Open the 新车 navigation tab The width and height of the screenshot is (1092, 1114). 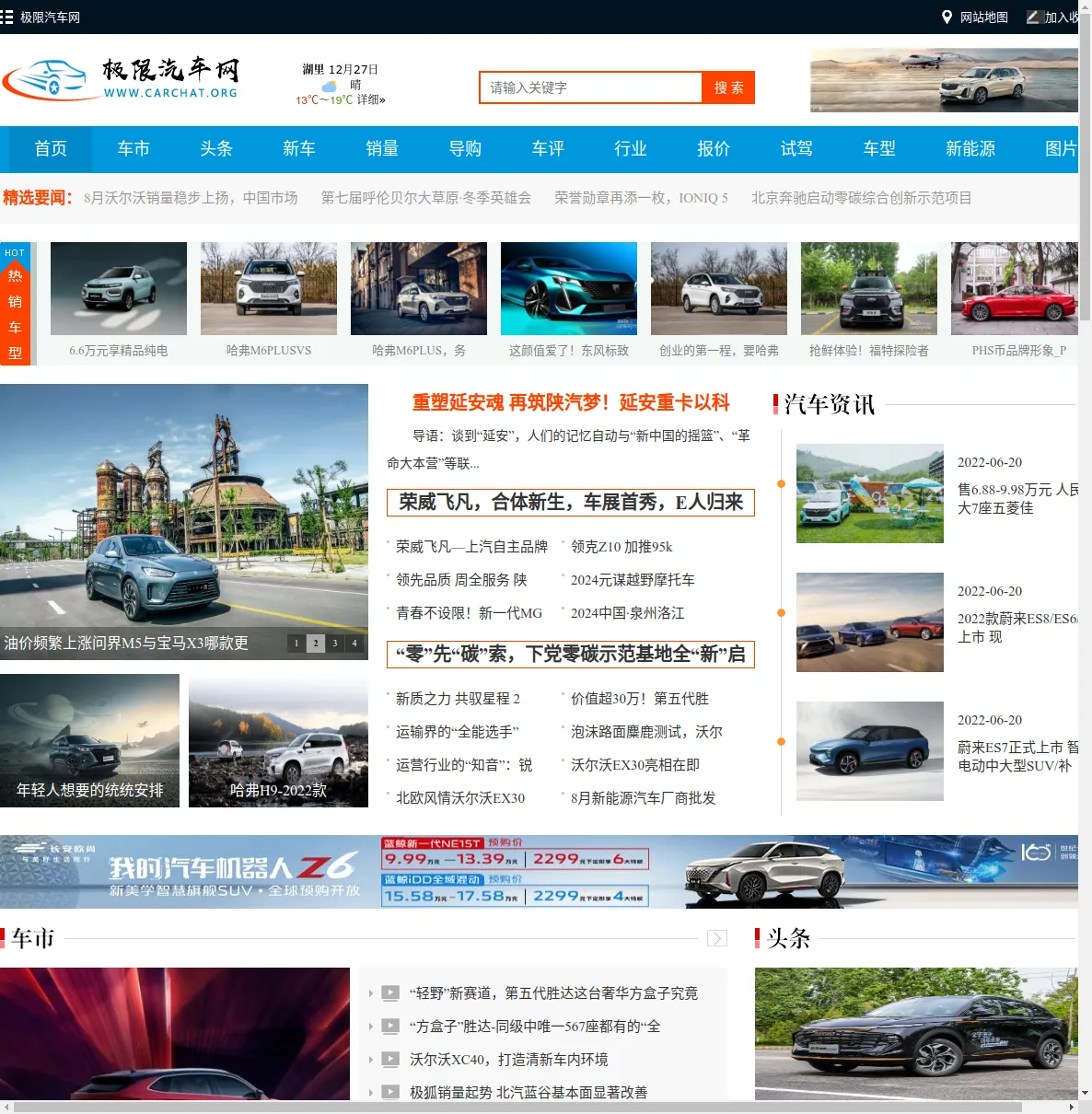(299, 149)
